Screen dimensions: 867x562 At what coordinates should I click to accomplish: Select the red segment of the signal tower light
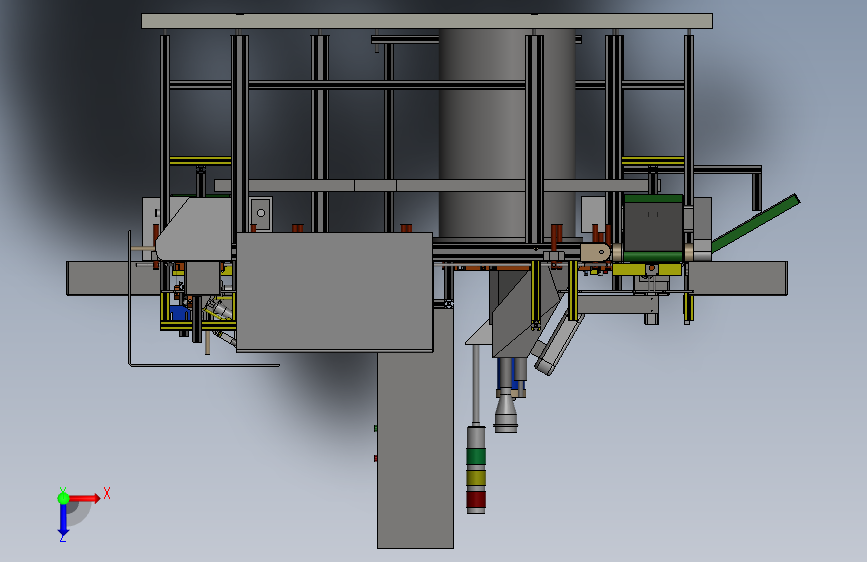[476, 499]
